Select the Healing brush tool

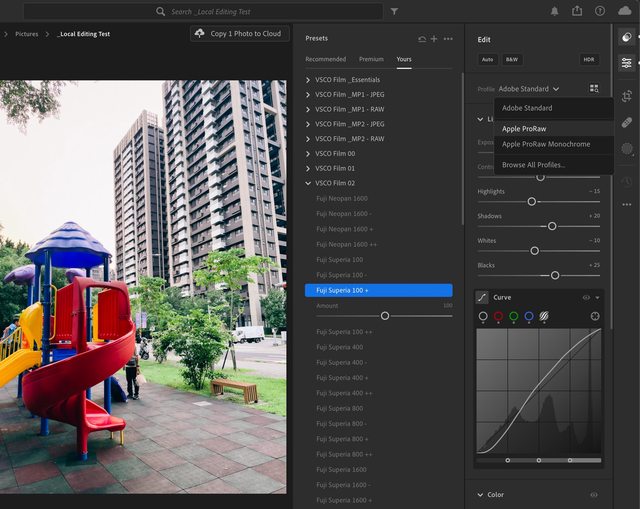[627, 122]
